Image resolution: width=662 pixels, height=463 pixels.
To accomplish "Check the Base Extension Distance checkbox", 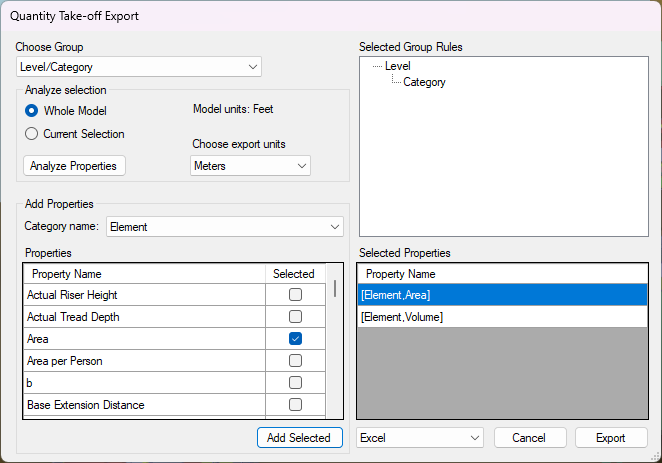I will [295, 404].
